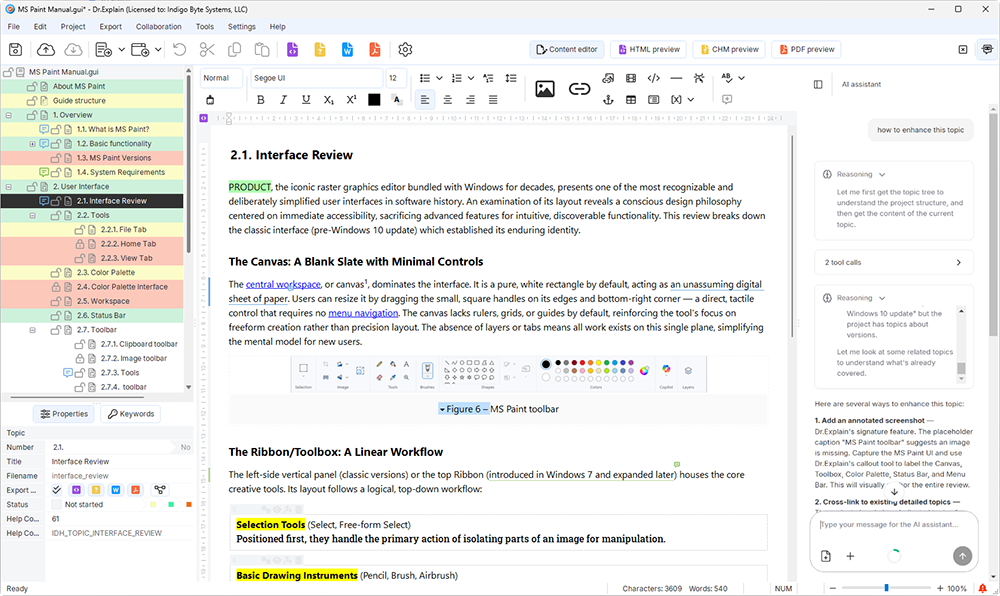Click the cloud upload icon
Screen dimensions: 1000x596
pyautogui.click(x=45, y=50)
